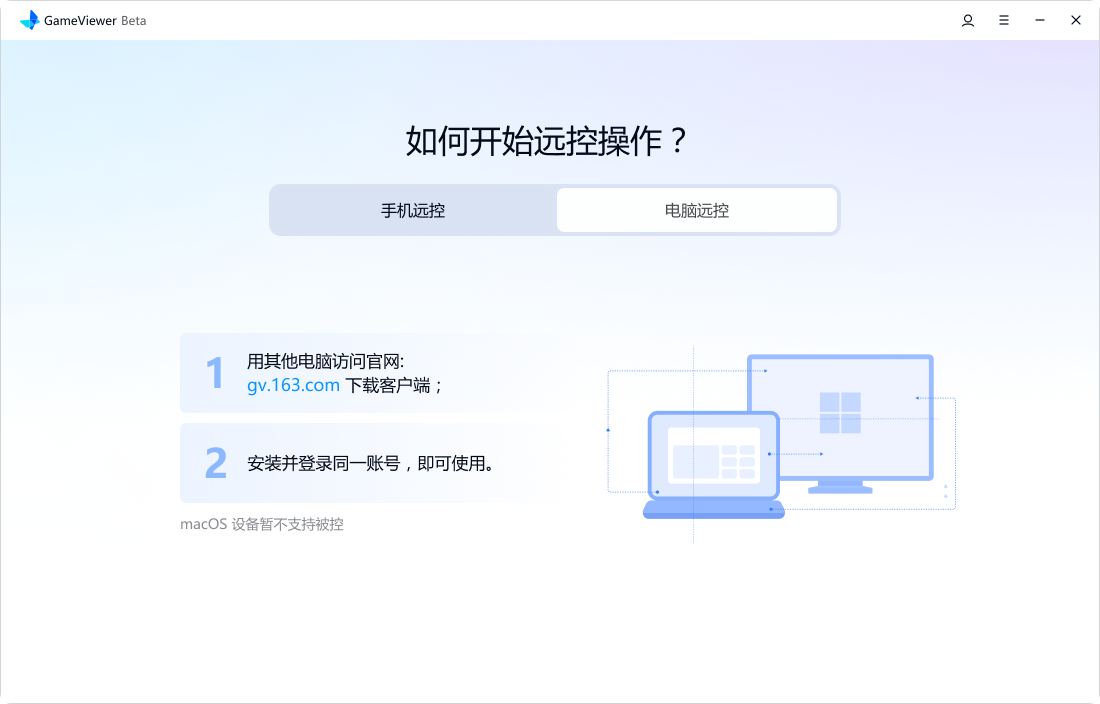Click the Beta label in the title bar
The height and width of the screenshot is (704, 1100).
pos(134,21)
